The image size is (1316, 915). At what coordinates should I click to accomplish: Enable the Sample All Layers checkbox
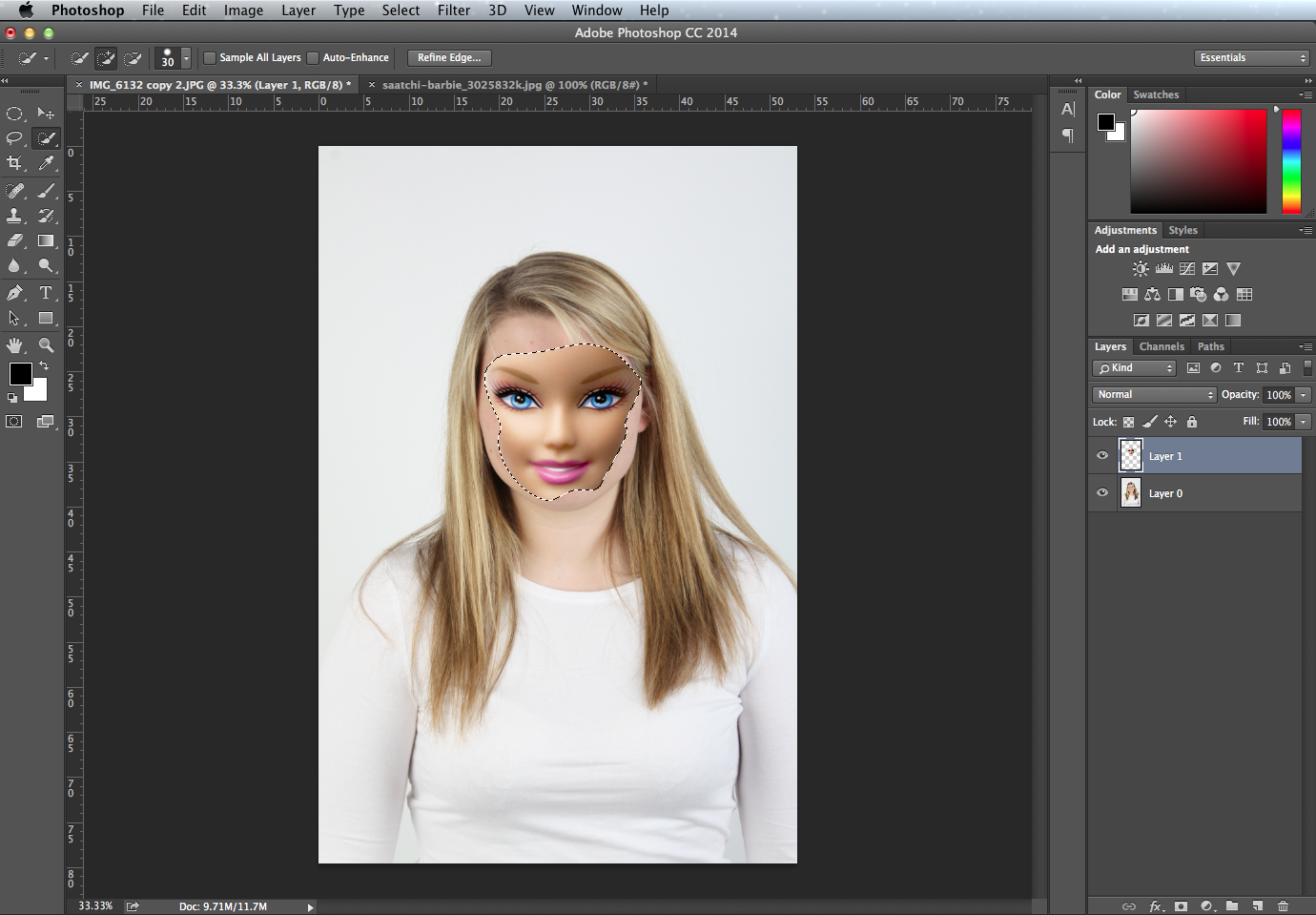211,58
